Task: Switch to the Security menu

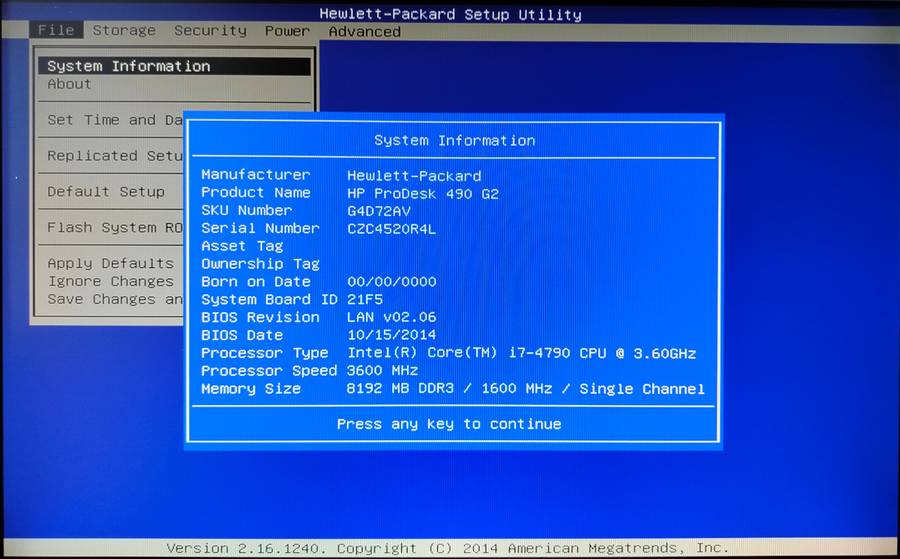Action: click(x=210, y=31)
